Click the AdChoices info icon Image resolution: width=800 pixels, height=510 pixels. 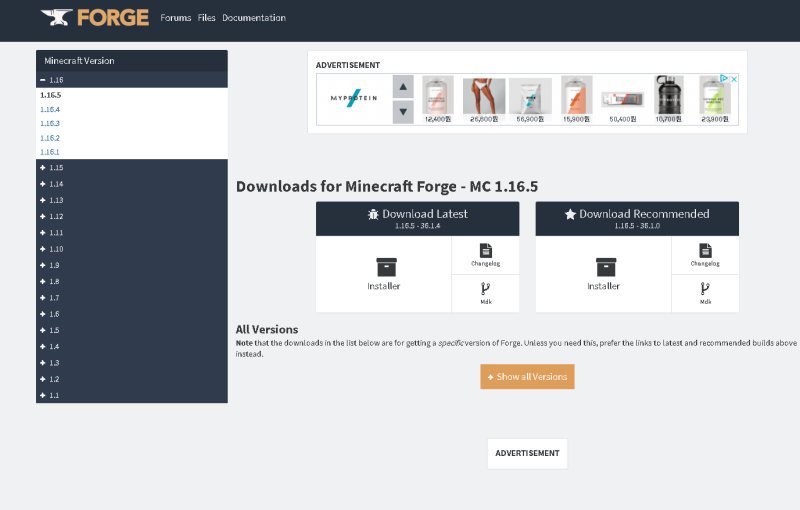[724, 79]
